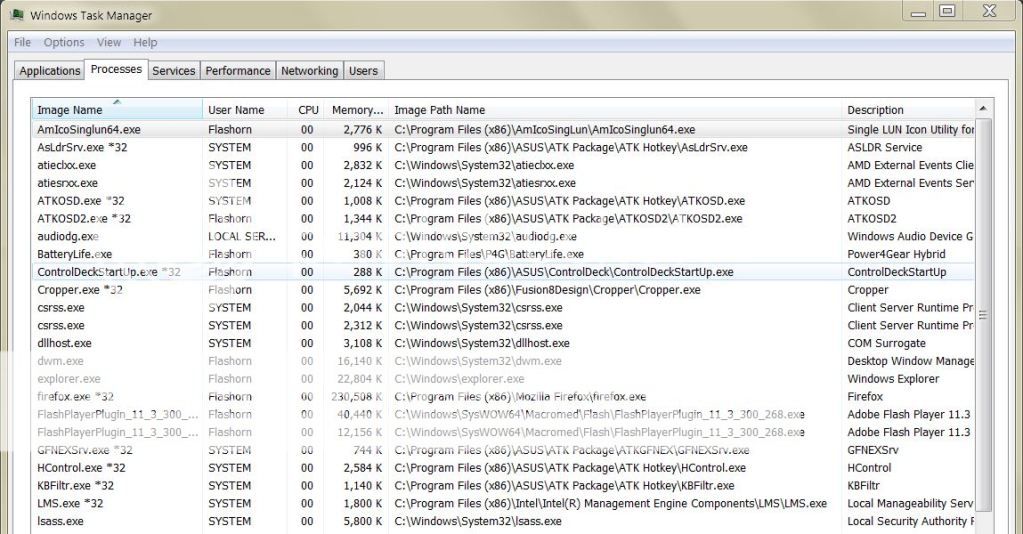Click the Power4Gear Hybrid description
Image resolution: width=1023 pixels, height=534 pixels.
[896, 254]
